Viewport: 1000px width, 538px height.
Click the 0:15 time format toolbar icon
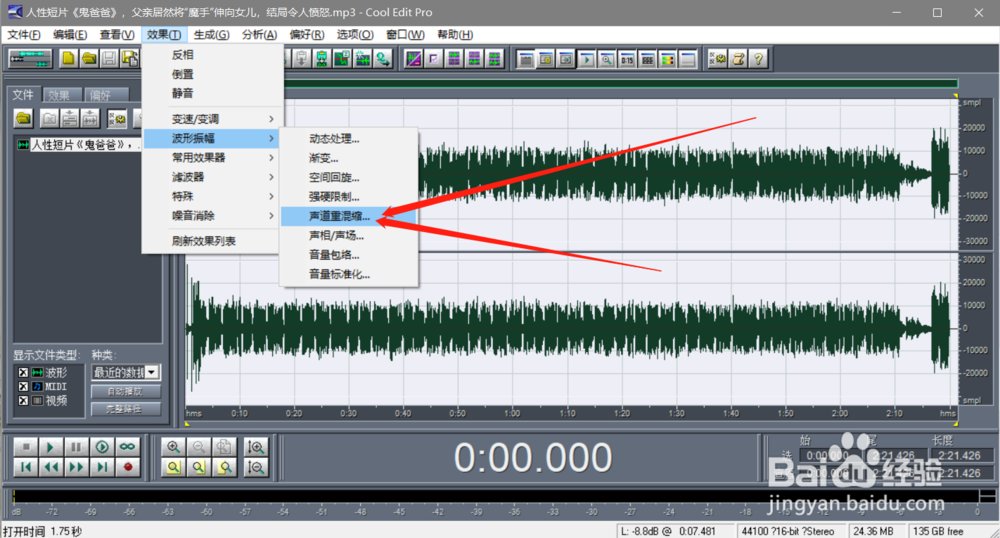627,60
